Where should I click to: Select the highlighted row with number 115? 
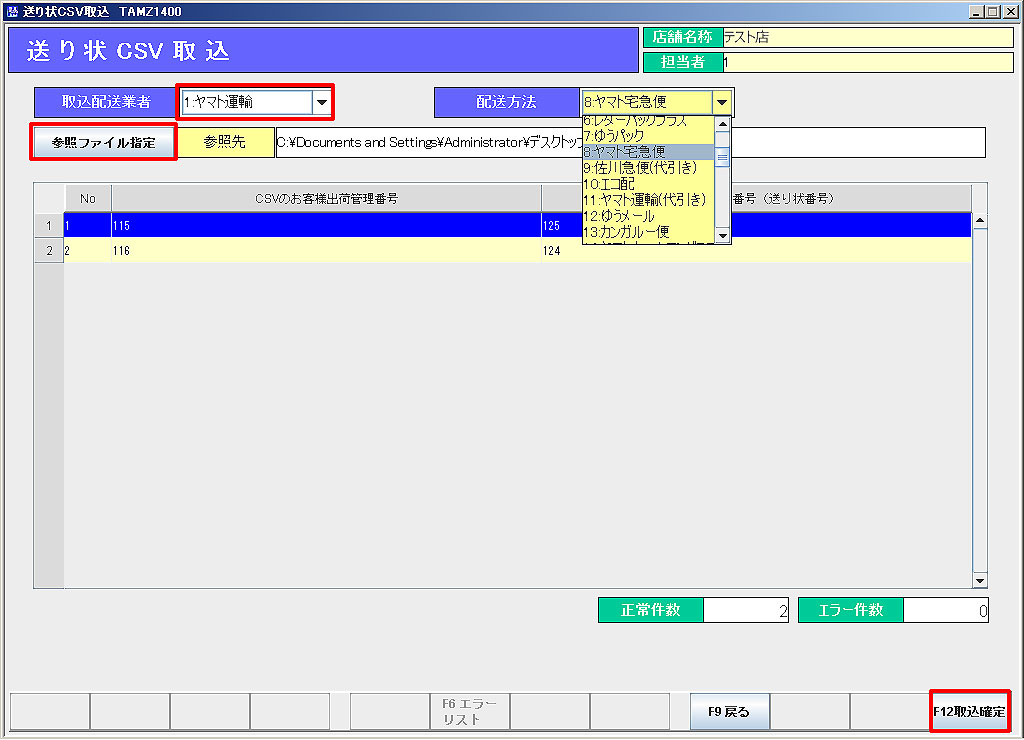tap(300, 226)
